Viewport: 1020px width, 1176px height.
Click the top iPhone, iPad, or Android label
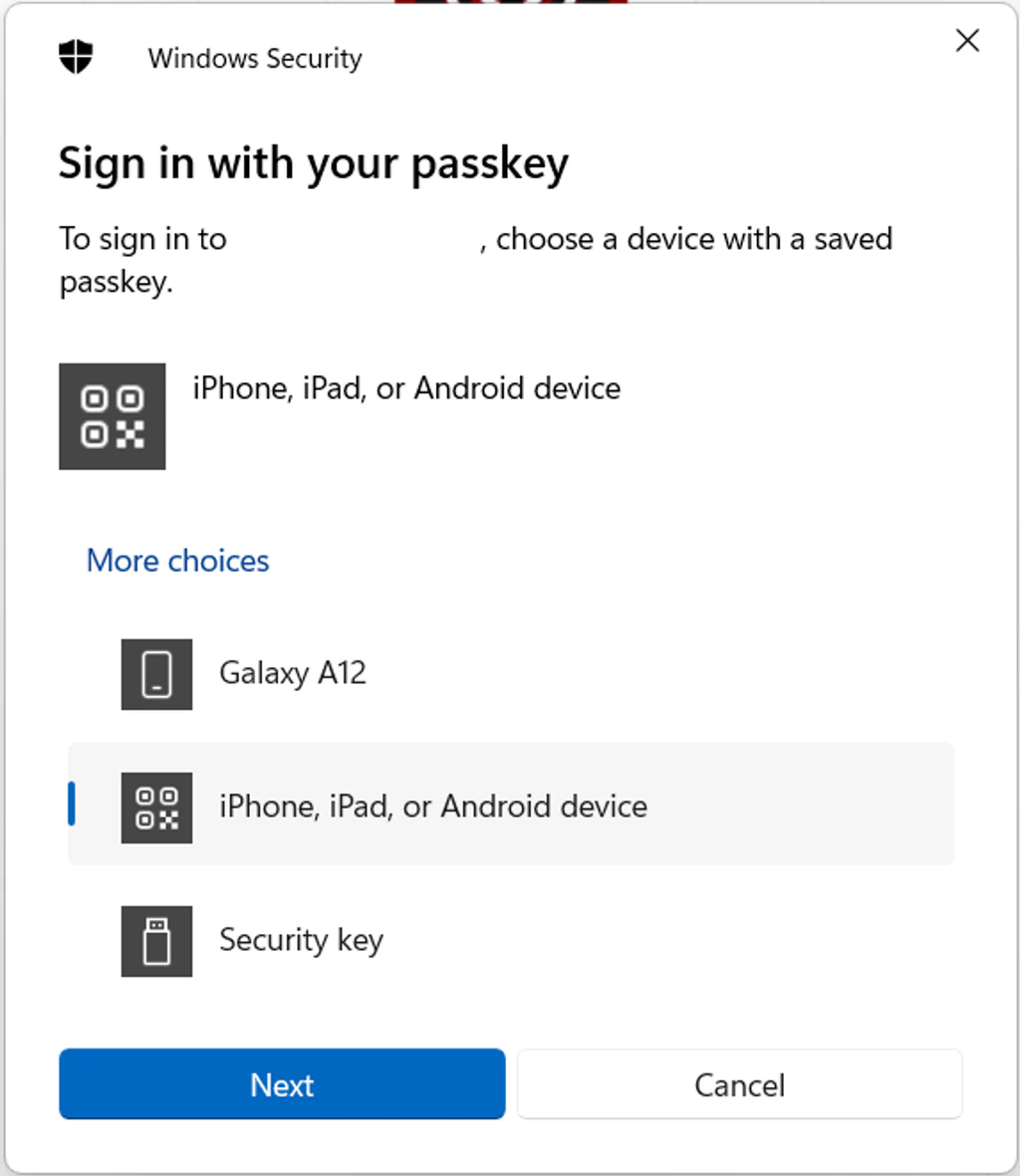404,388
